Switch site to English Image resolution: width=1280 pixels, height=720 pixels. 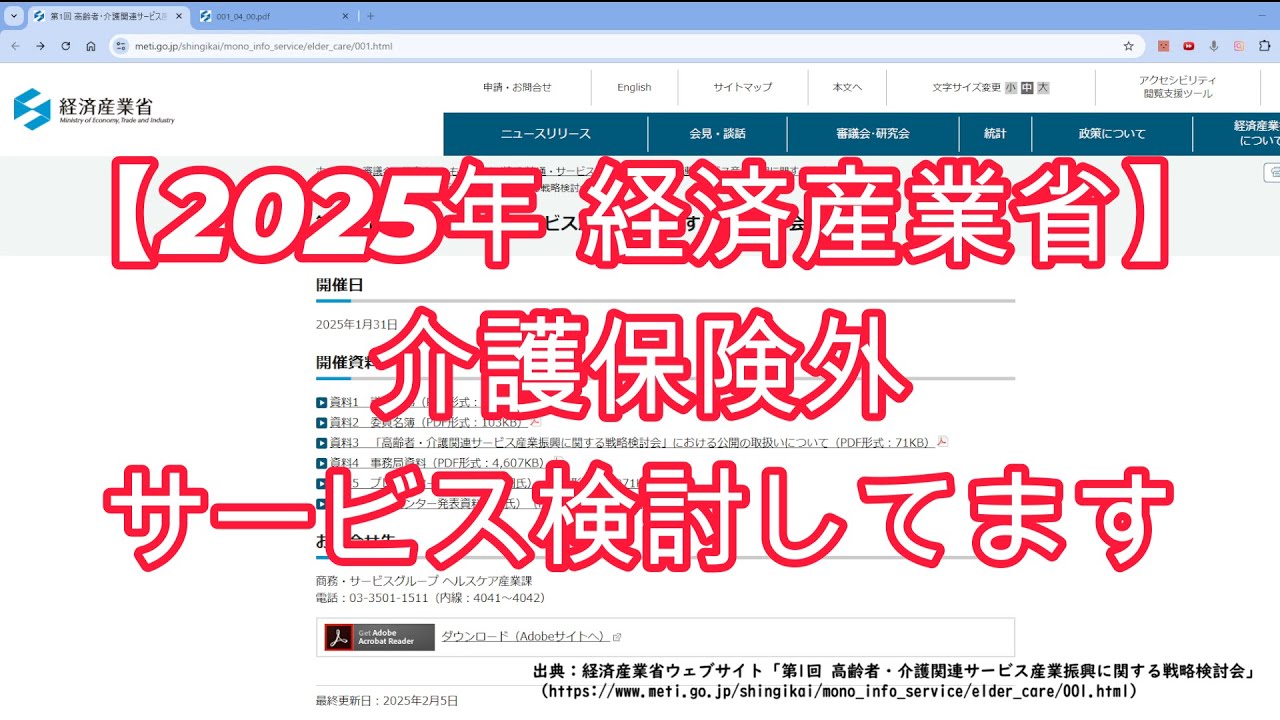[634, 87]
